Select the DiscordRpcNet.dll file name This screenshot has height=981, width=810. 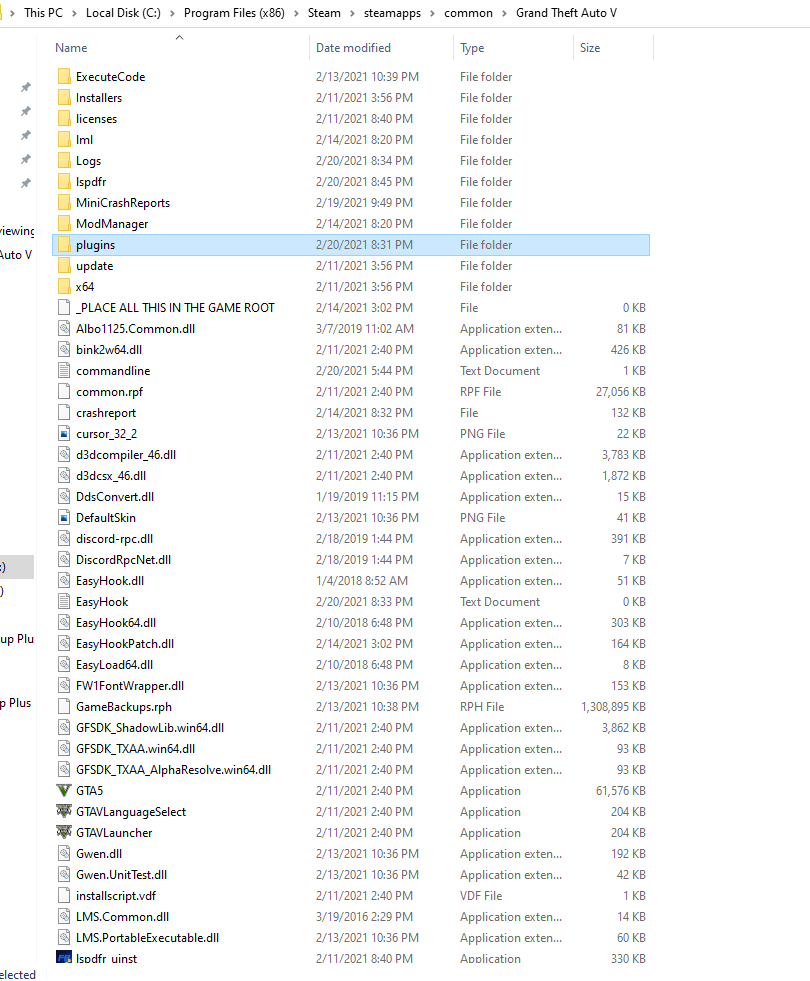(x=123, y=560)
